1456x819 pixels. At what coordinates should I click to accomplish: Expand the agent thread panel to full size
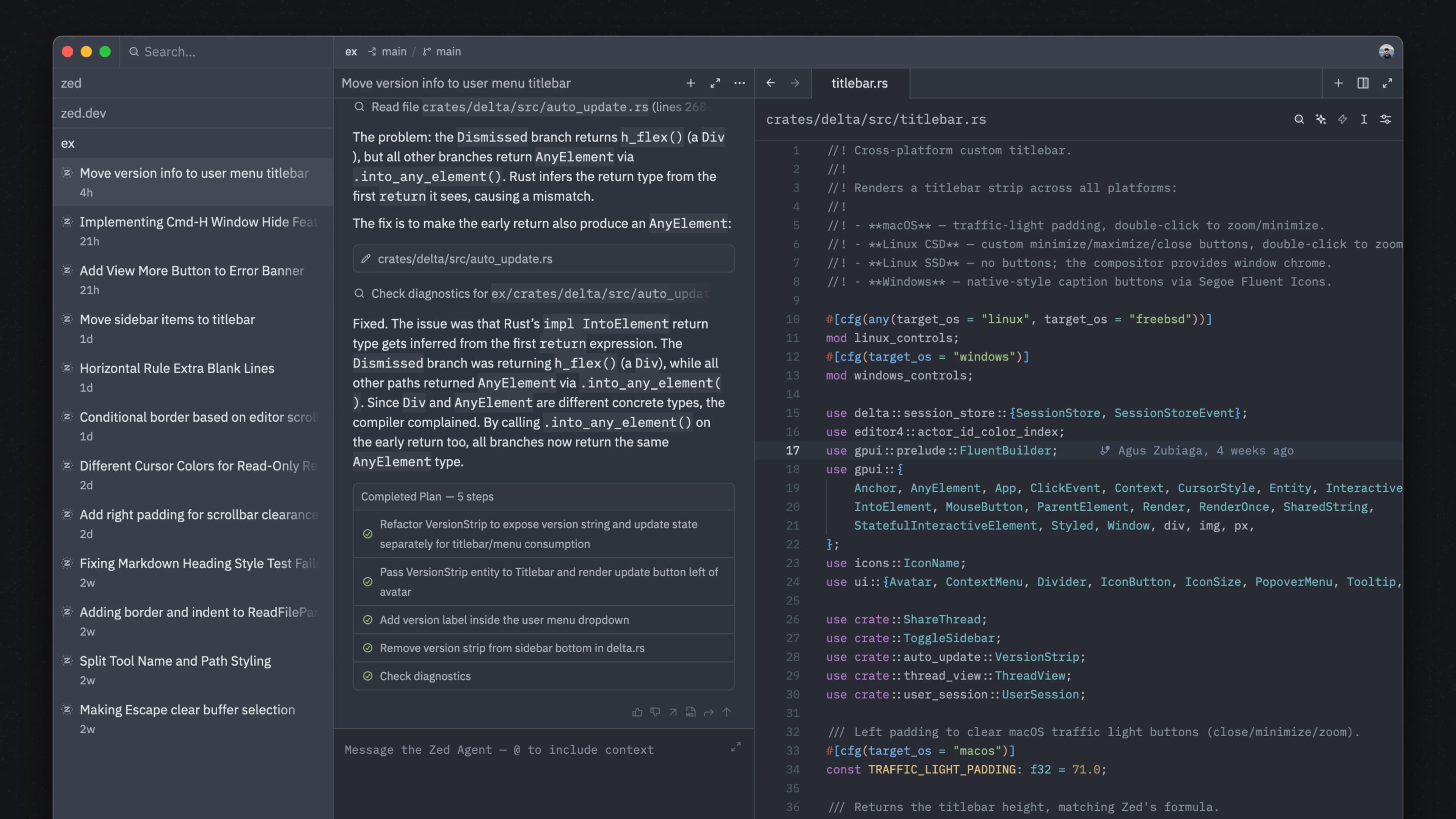point(715,83)
